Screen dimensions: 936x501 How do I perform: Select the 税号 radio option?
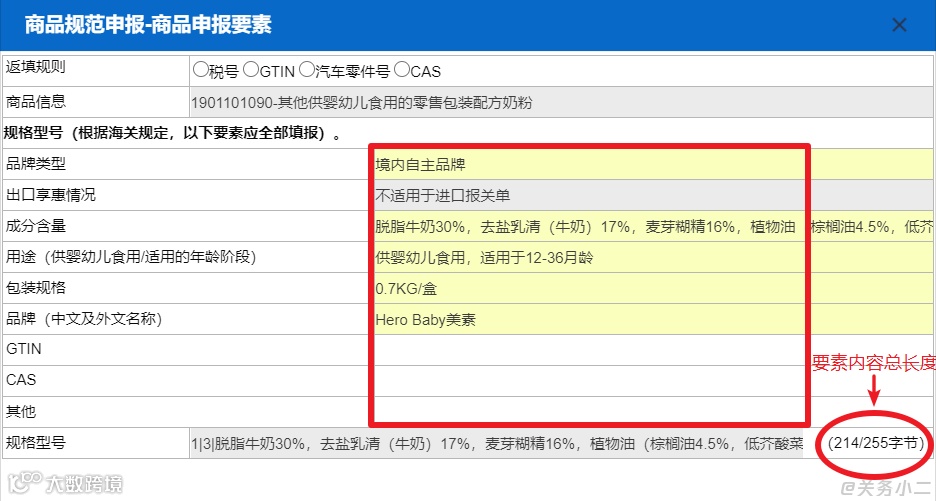(201, 70)
